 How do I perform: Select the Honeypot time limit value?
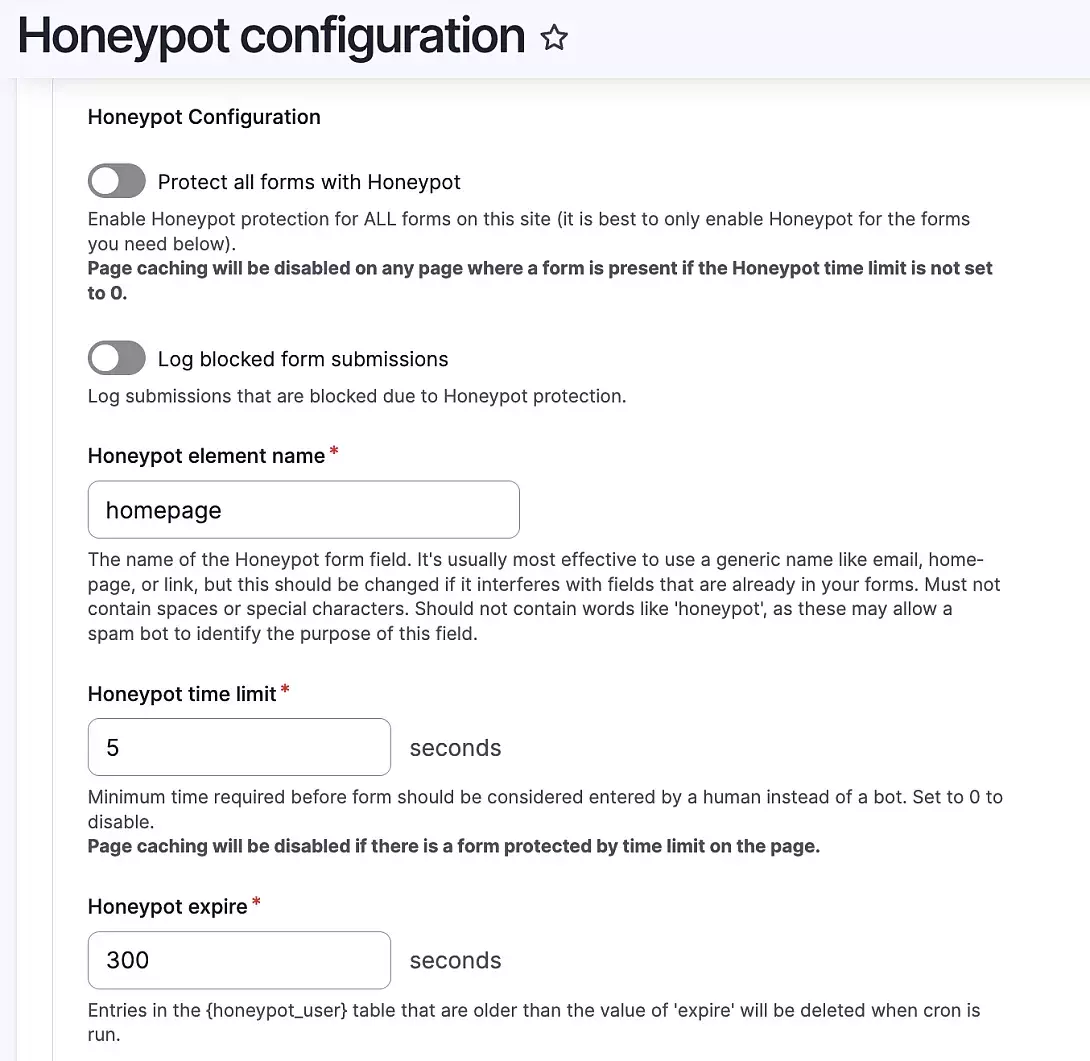click(x=239, y=747)
